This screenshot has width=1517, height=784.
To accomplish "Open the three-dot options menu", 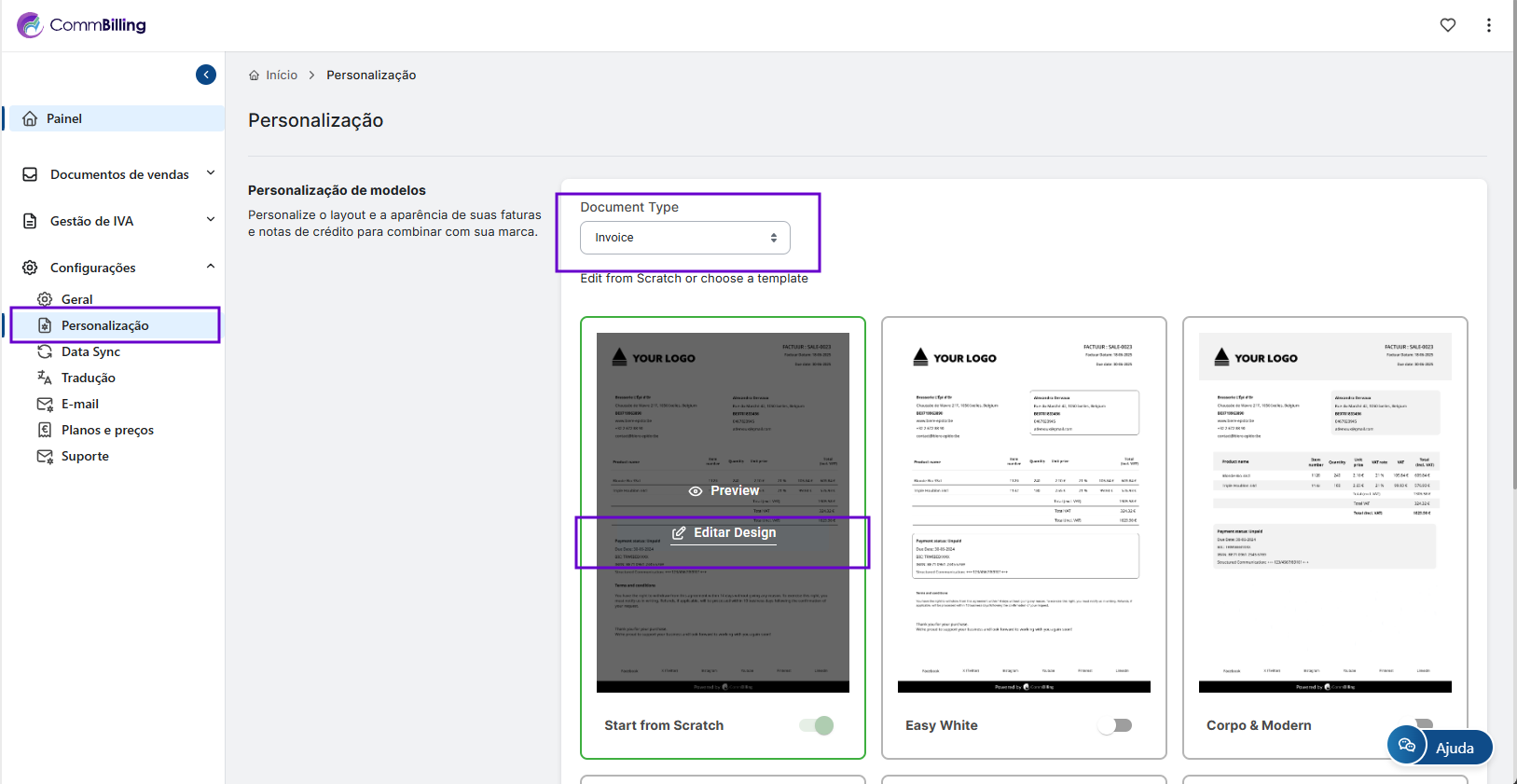I will pyautogui.click(x=1488, y=25).
